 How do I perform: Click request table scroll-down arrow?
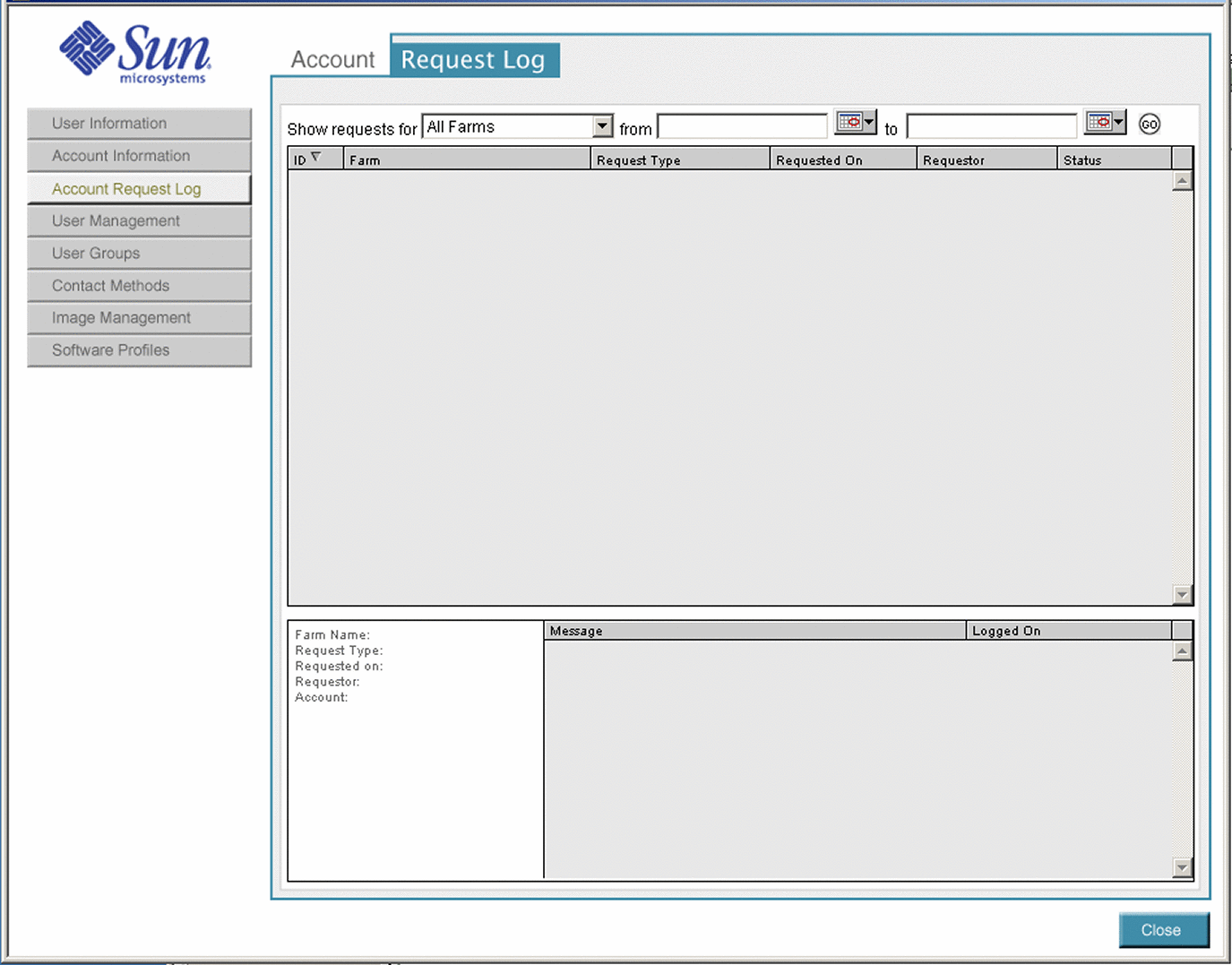1183,595
